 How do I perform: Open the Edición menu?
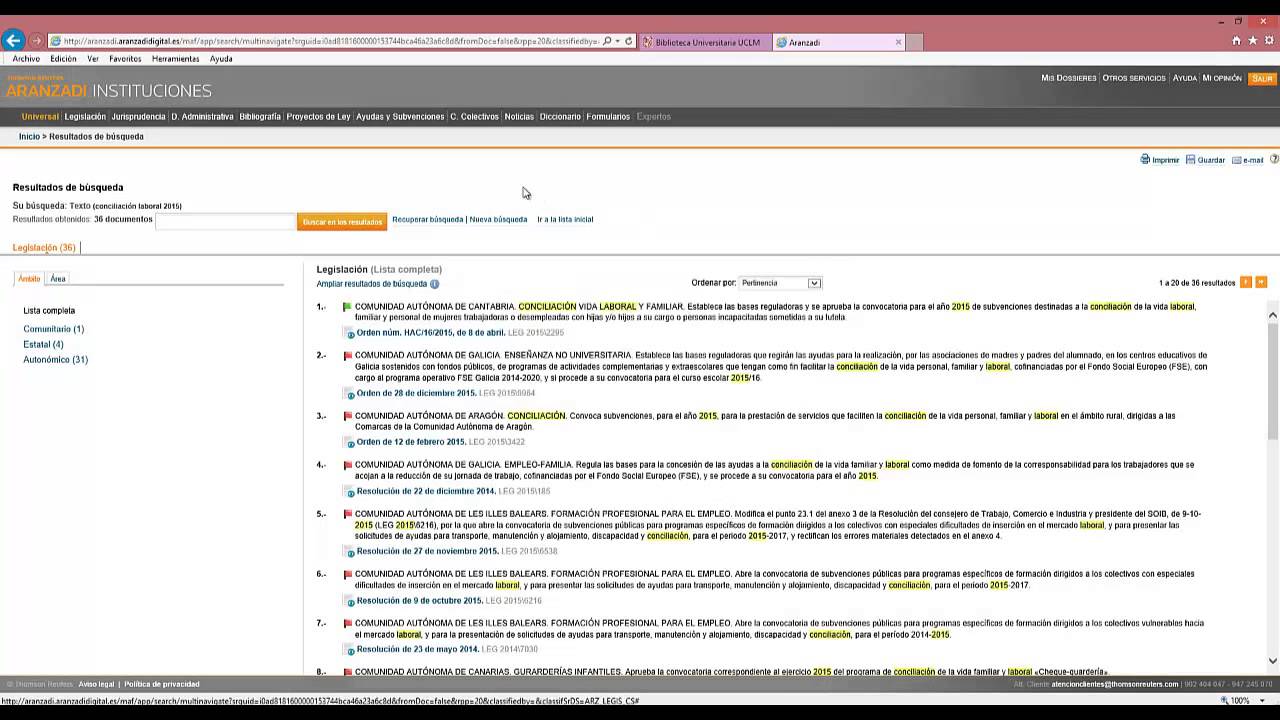[63, 59]
